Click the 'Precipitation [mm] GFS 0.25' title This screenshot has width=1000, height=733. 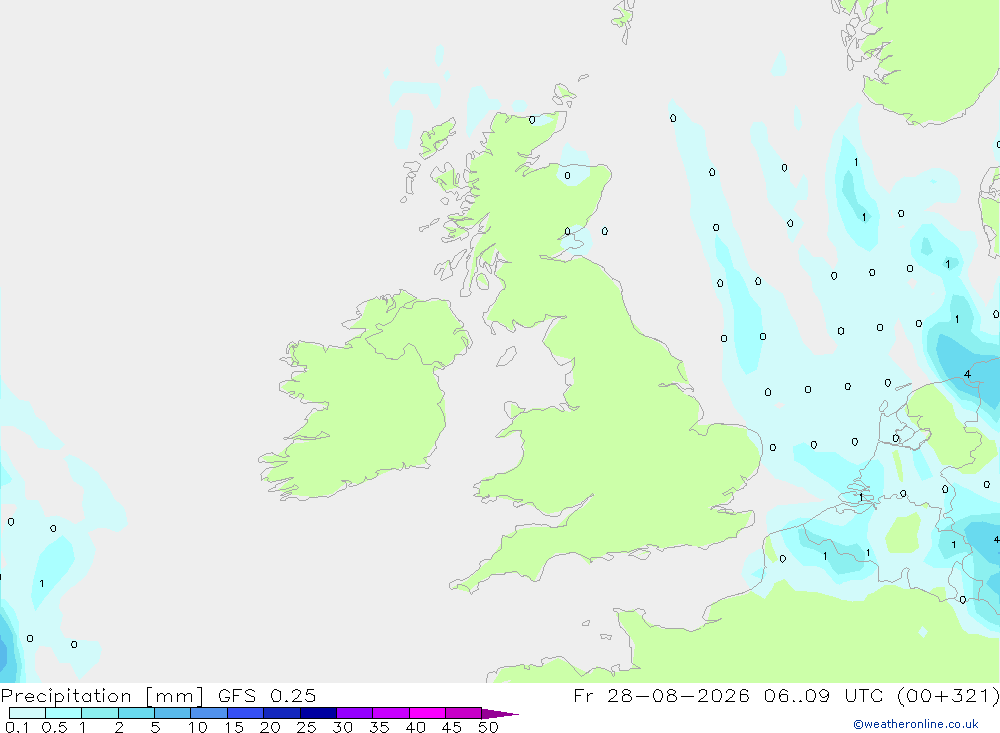[x=158, y=695]
